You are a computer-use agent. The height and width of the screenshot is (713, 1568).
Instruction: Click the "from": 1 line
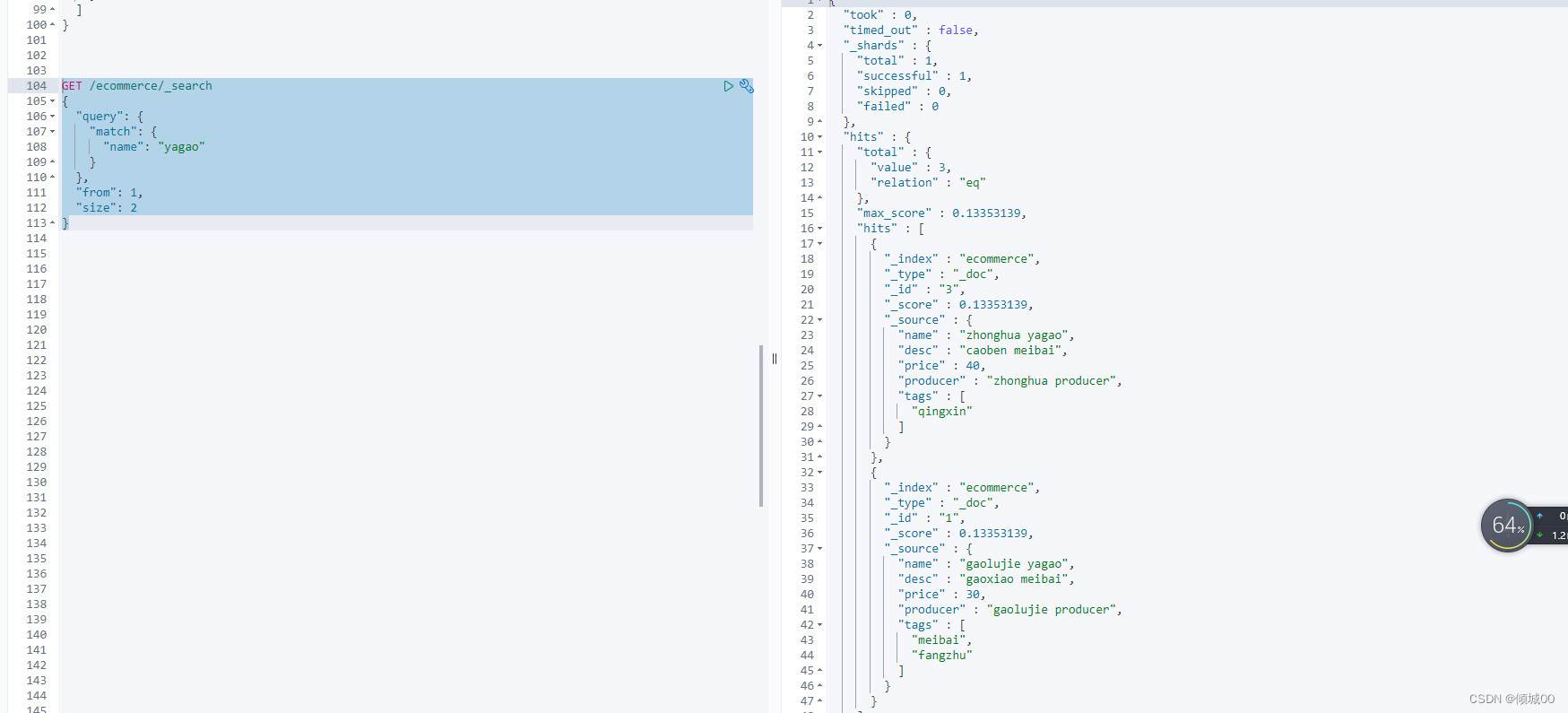pos(109,193)
